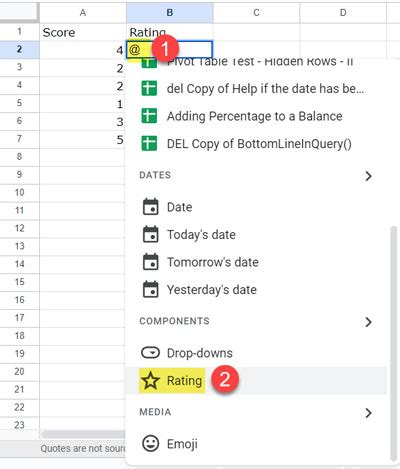This screenshot has height=469, width=400.
Task: Click calendar icon beside Today's date
Action: pyautogui.click(x=151, y=234)
